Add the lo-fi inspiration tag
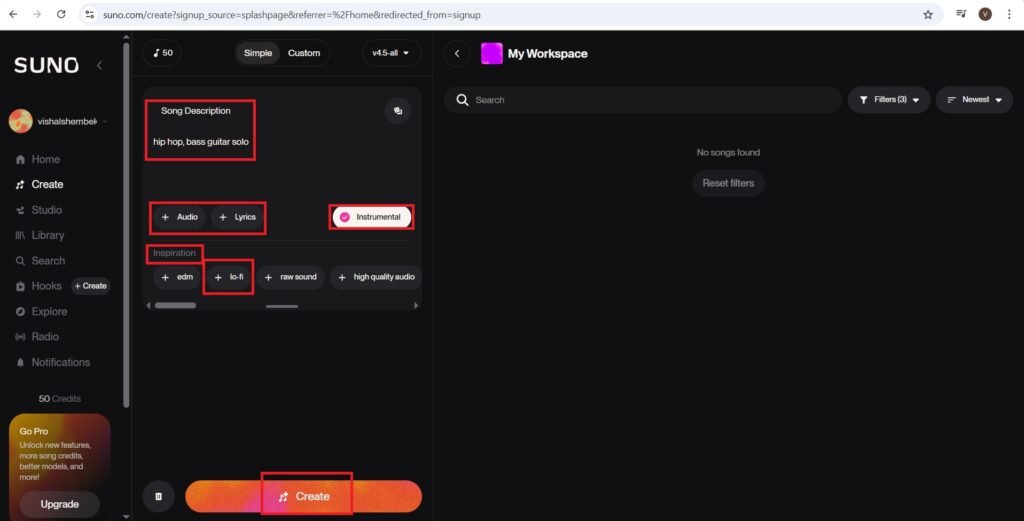Screen dimensions: 1024x521 coord(229,277)
